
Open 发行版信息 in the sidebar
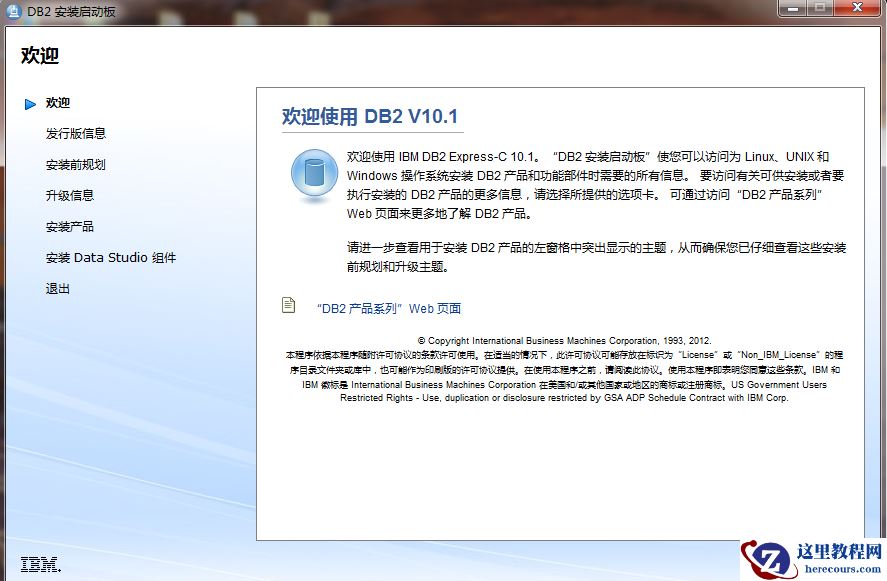click(76, 134)
